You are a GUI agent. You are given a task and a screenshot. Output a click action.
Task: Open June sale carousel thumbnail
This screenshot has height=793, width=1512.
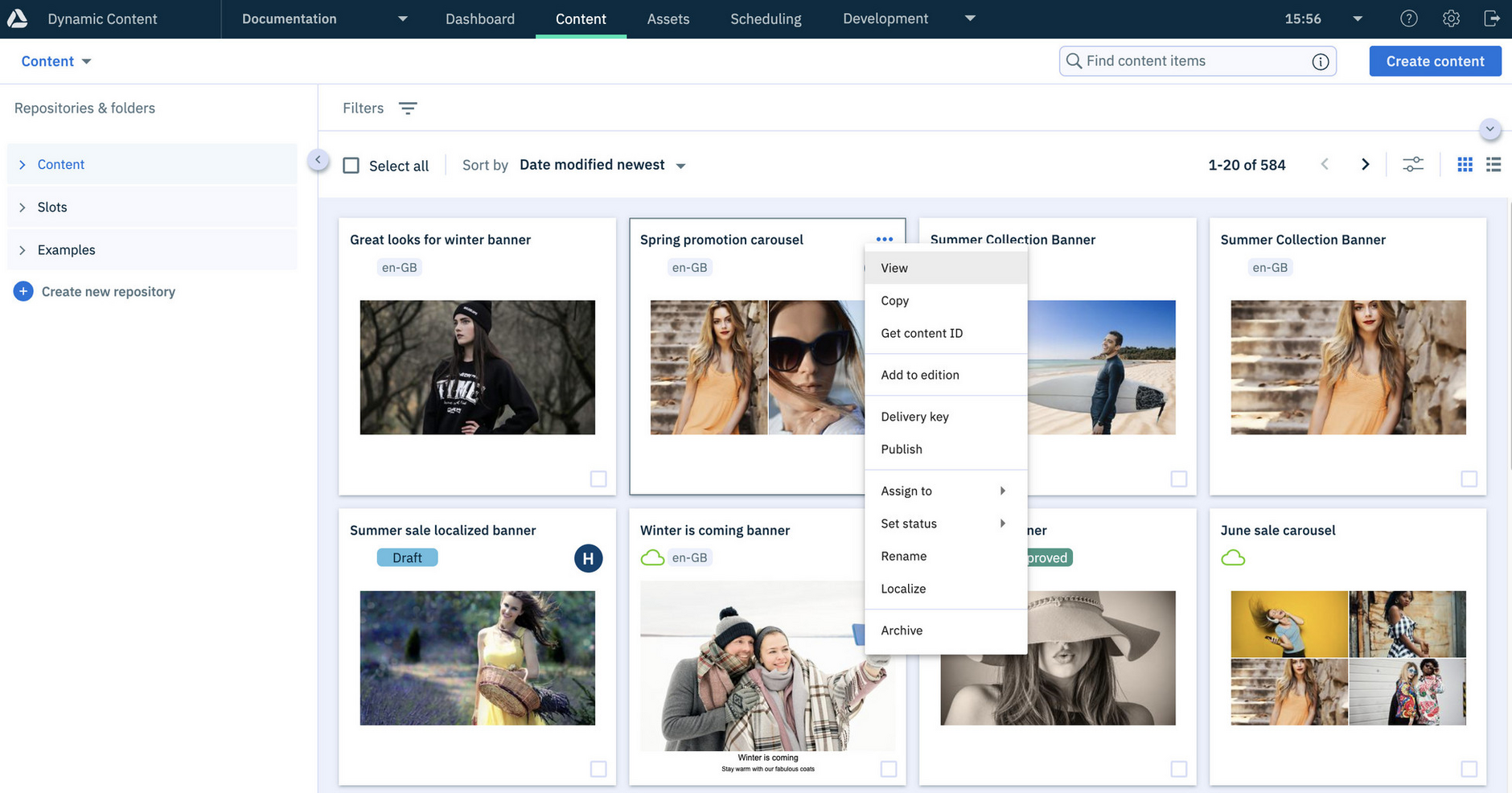[1348, 658]
